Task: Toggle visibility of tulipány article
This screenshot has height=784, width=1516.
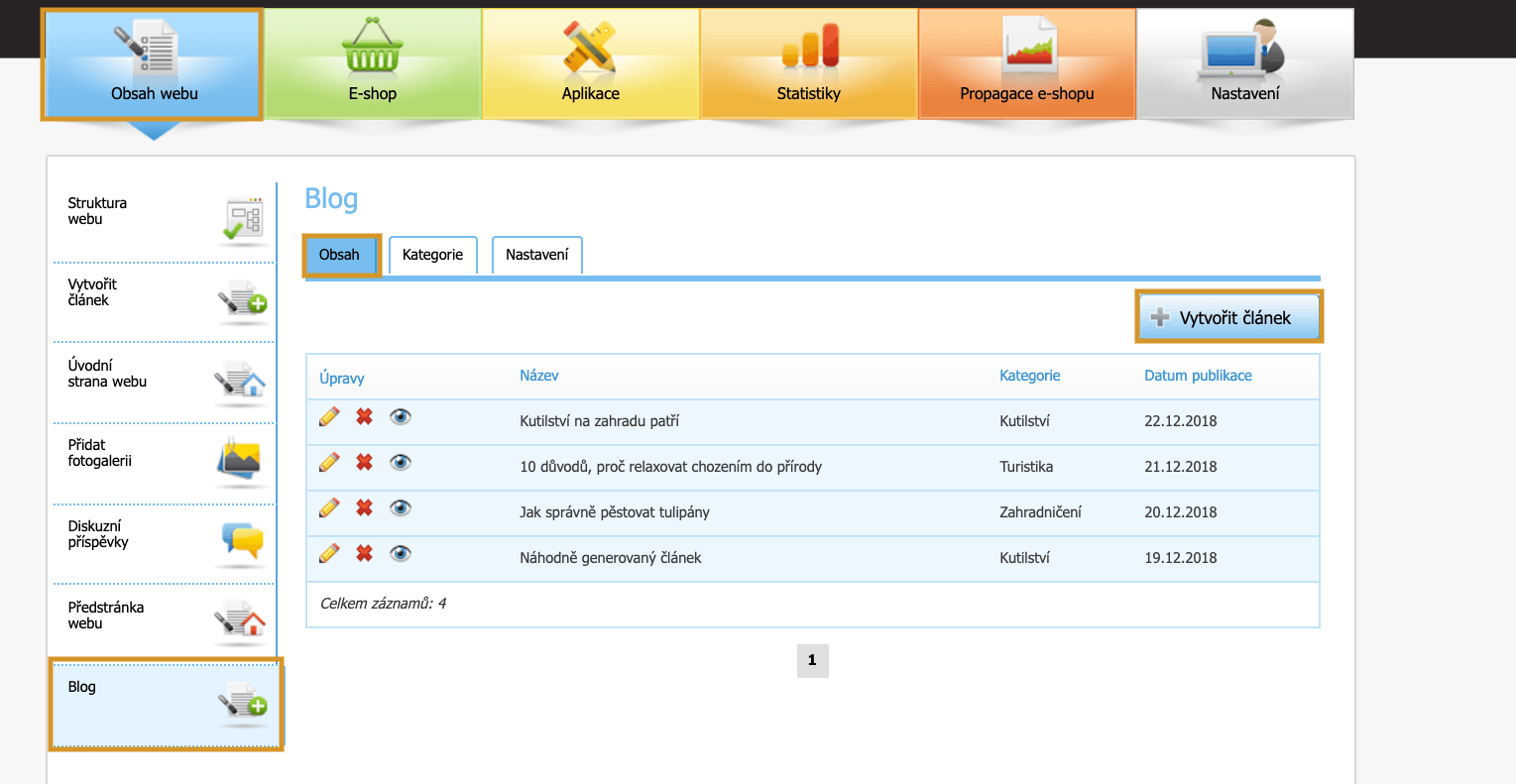Action: [401, 507]
